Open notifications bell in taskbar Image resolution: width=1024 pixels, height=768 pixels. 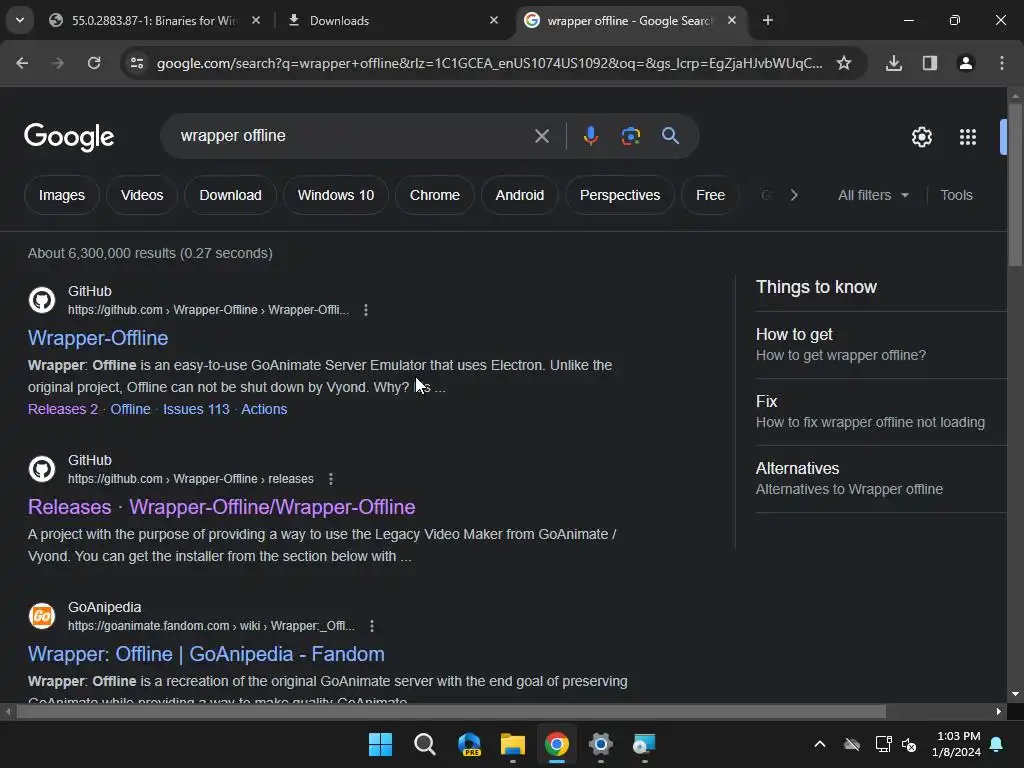coord(997,744)
